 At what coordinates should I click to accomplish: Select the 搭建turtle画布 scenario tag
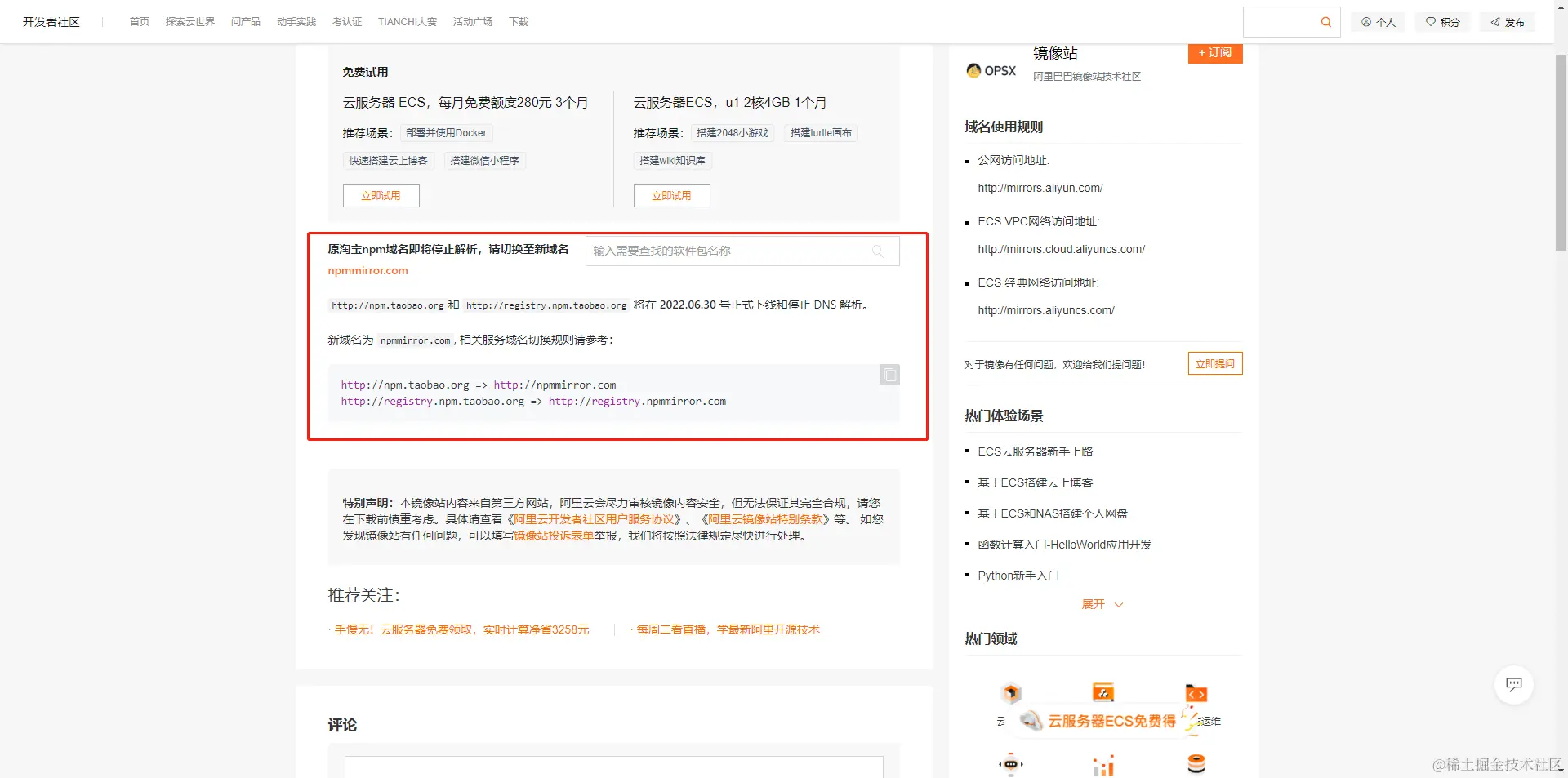coord(821,133)
